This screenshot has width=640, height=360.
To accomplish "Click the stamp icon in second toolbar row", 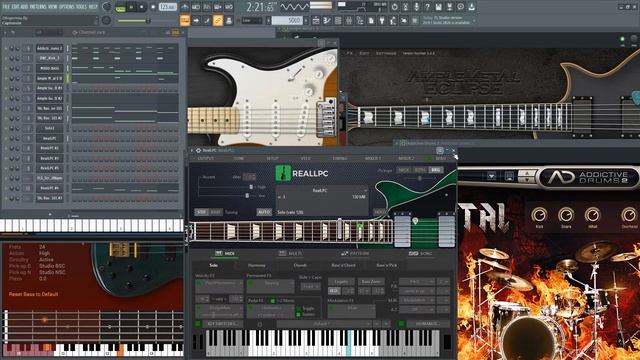I will click(x=229, y=20).
